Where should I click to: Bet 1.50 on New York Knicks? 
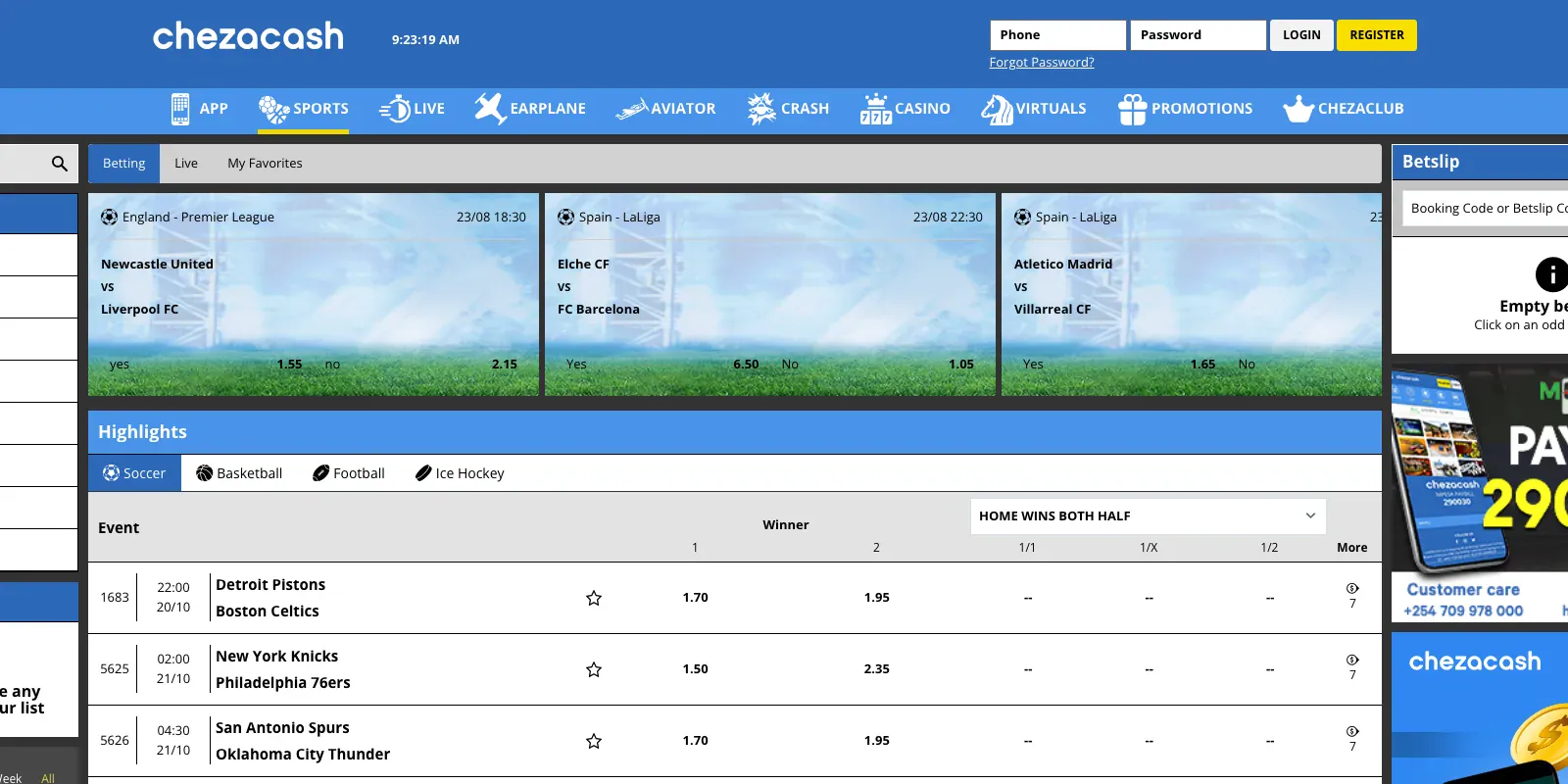click(x=696, y=669)
